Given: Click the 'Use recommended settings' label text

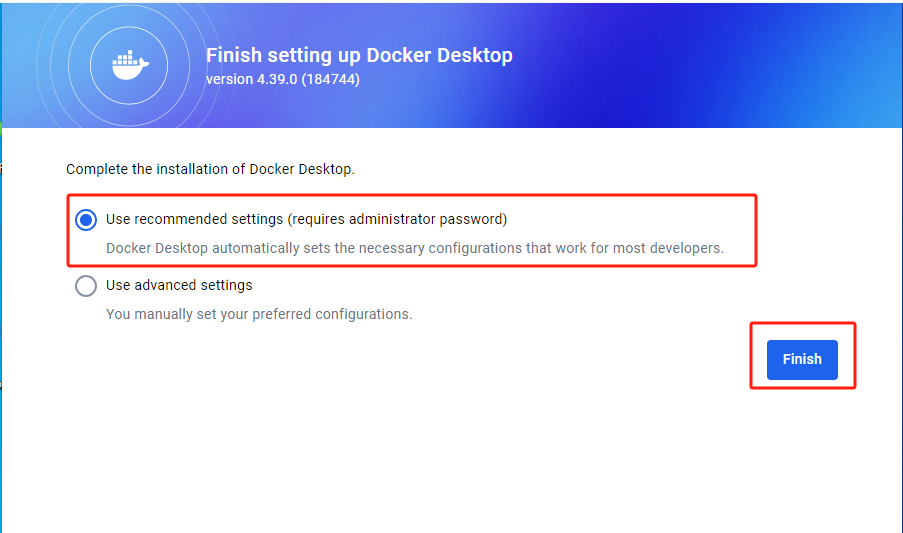Looking at the screenshot, I should (195, 219).
